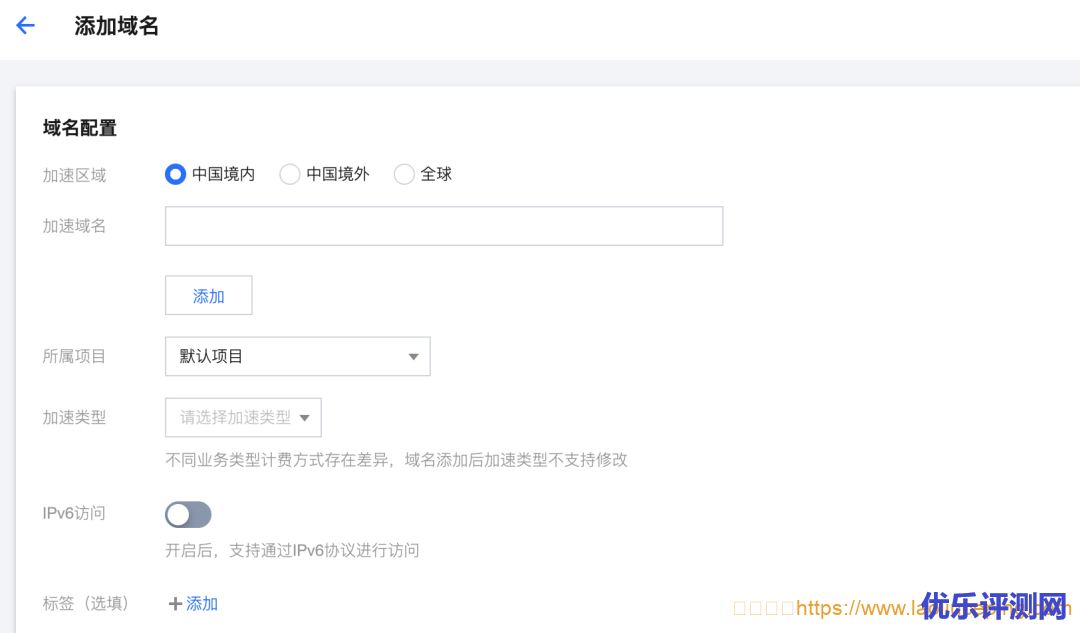The image size is (1080, 633).
Task: Choose the 中国境外 radio option
Action: (290, 174)
